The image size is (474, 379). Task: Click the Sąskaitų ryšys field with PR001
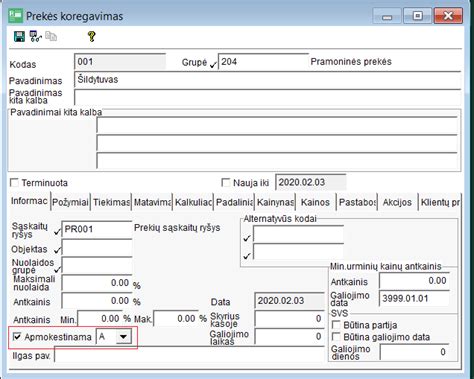point(97,229)
